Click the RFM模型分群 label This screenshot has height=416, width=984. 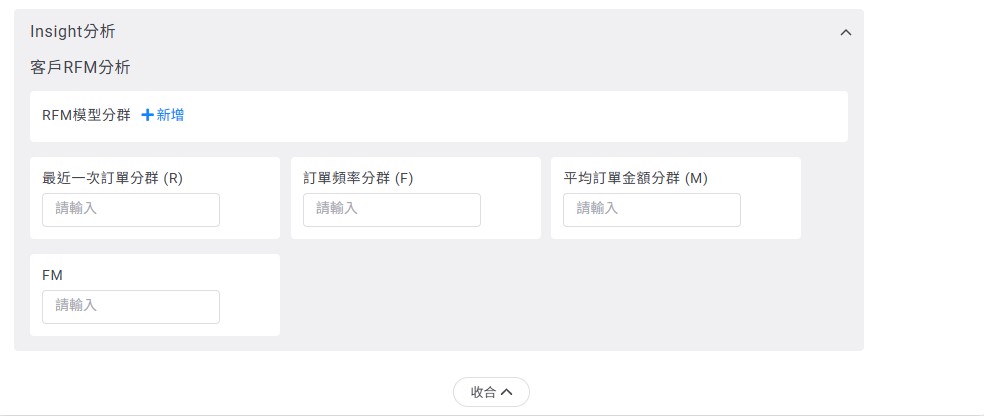coord(86,115)
